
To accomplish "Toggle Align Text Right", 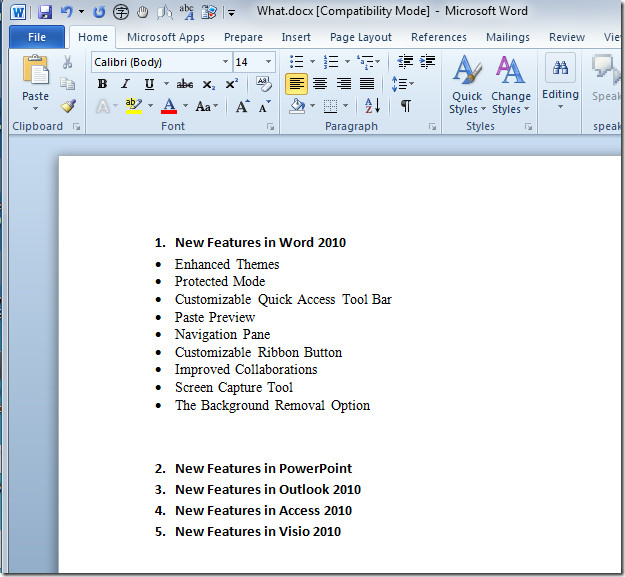I will tap(344, 84).
